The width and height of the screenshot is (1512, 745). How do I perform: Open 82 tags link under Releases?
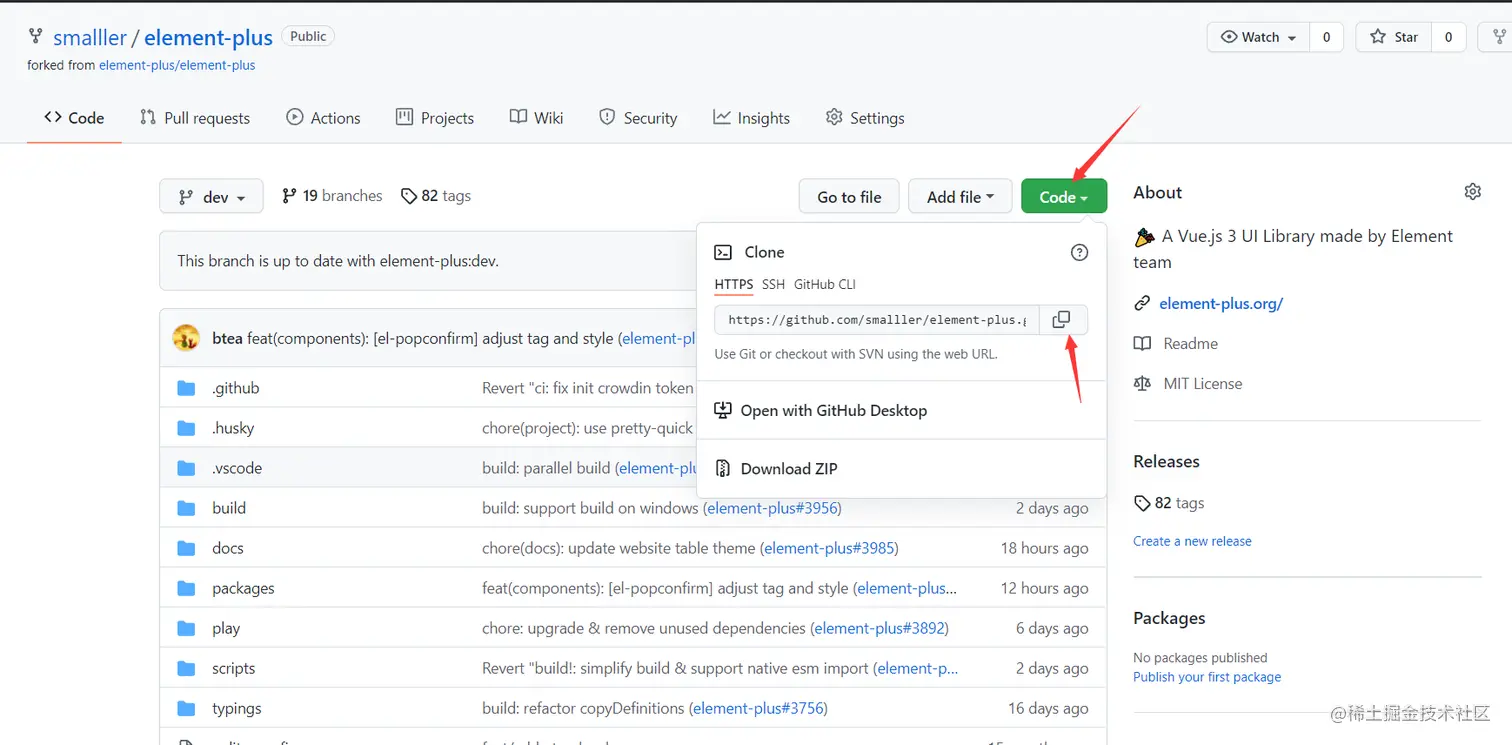(1179, 503)
